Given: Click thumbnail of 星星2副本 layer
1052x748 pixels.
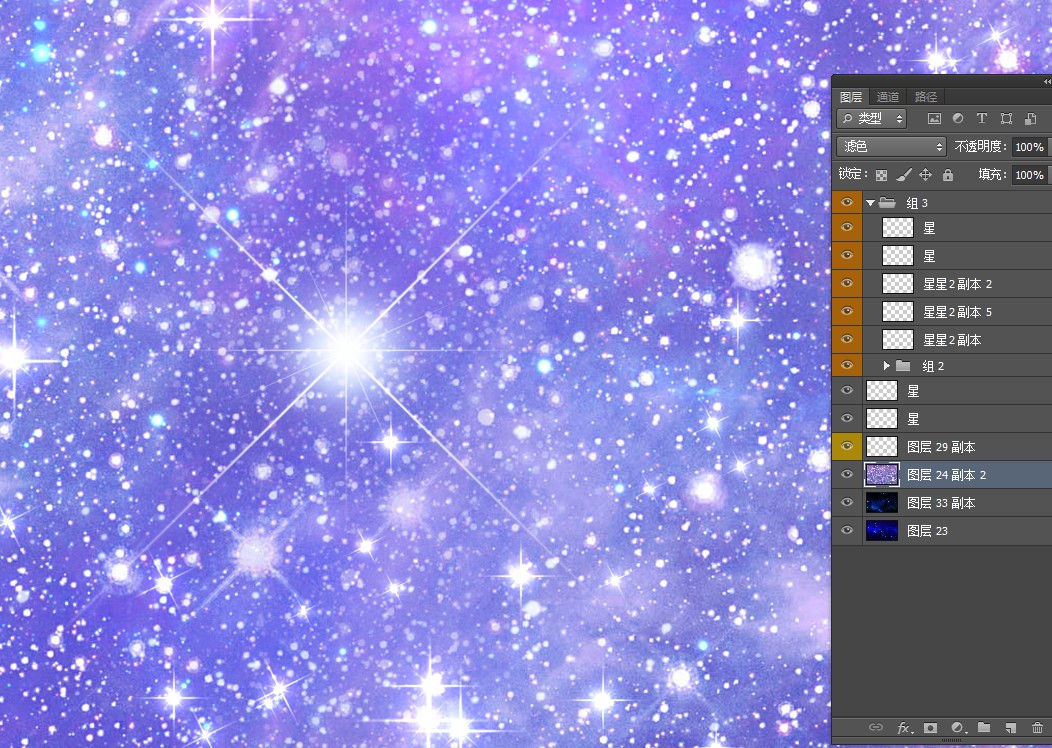Looking at the screenshot, I should pyautogui.click(x=898, y=339).
